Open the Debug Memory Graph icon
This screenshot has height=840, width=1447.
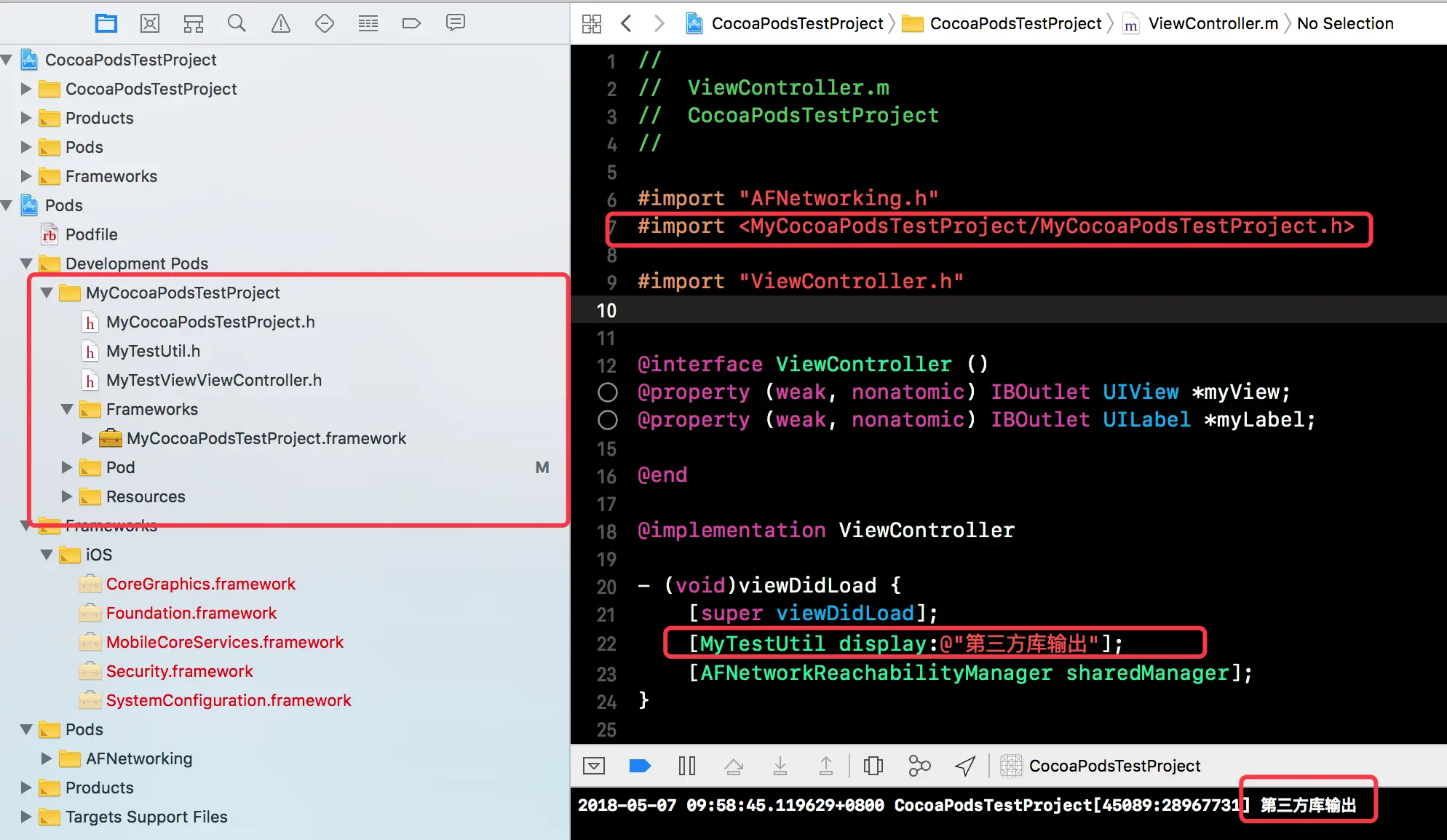919,766
